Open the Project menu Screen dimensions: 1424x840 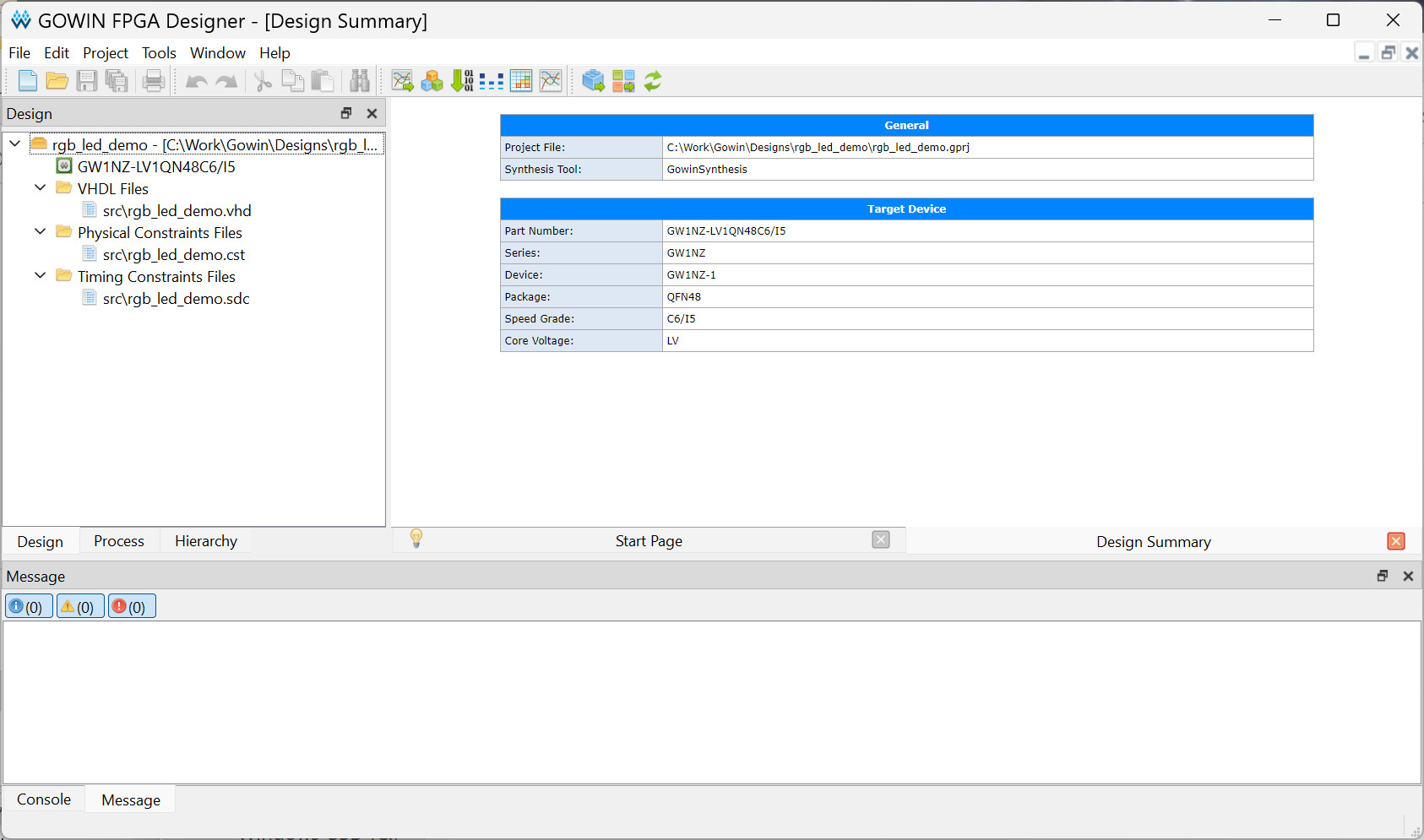click(106, 53)
